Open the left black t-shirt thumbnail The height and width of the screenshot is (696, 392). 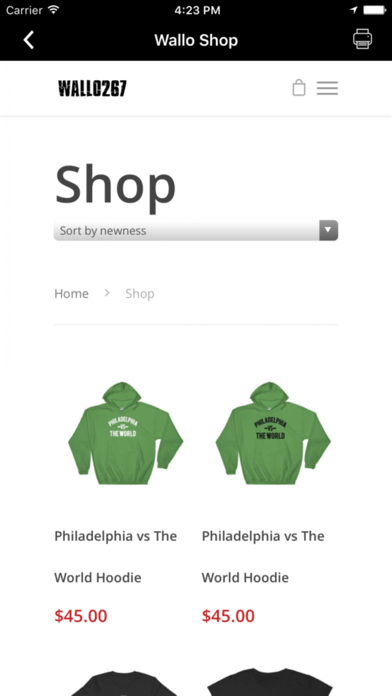(125, 682)
